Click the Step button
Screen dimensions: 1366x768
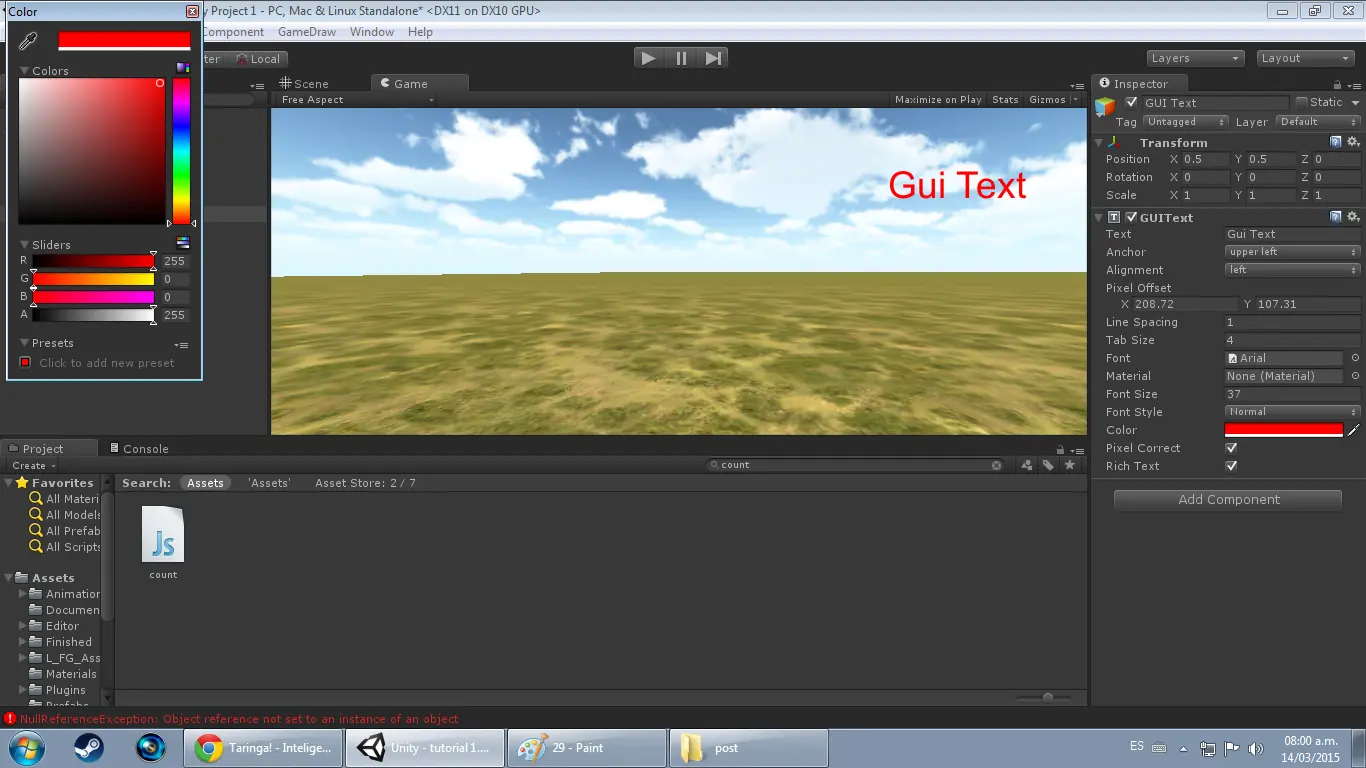point(713,58)
